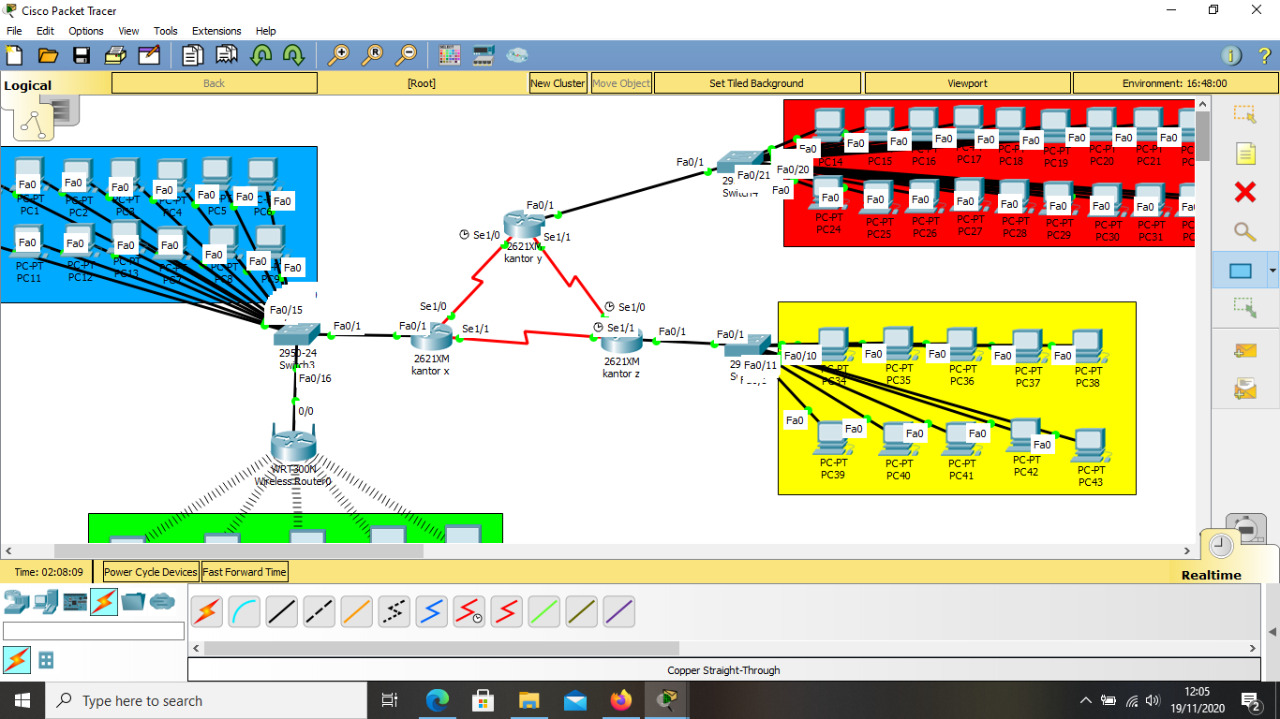Add a Simple PDU envelope
1280x719 pixels.
[x=1244, y=349]
